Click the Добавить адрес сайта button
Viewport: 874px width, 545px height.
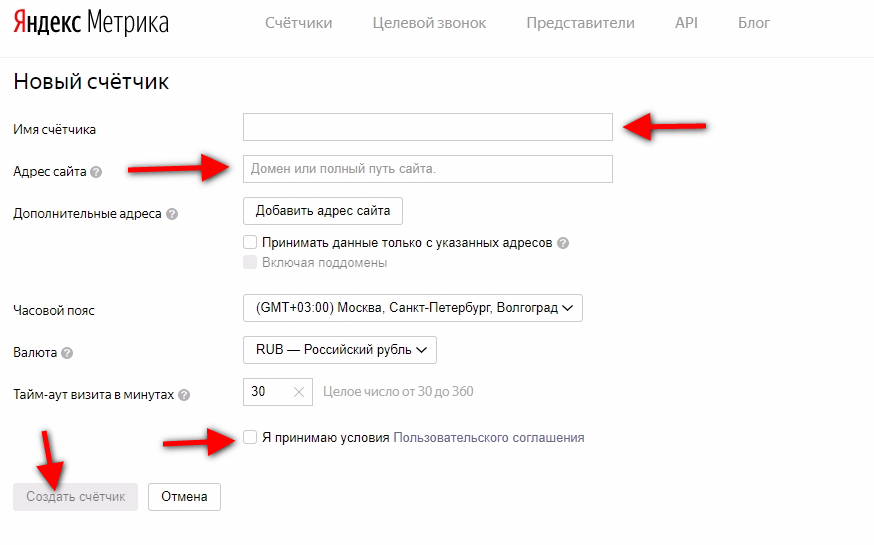tap(323, 211)
